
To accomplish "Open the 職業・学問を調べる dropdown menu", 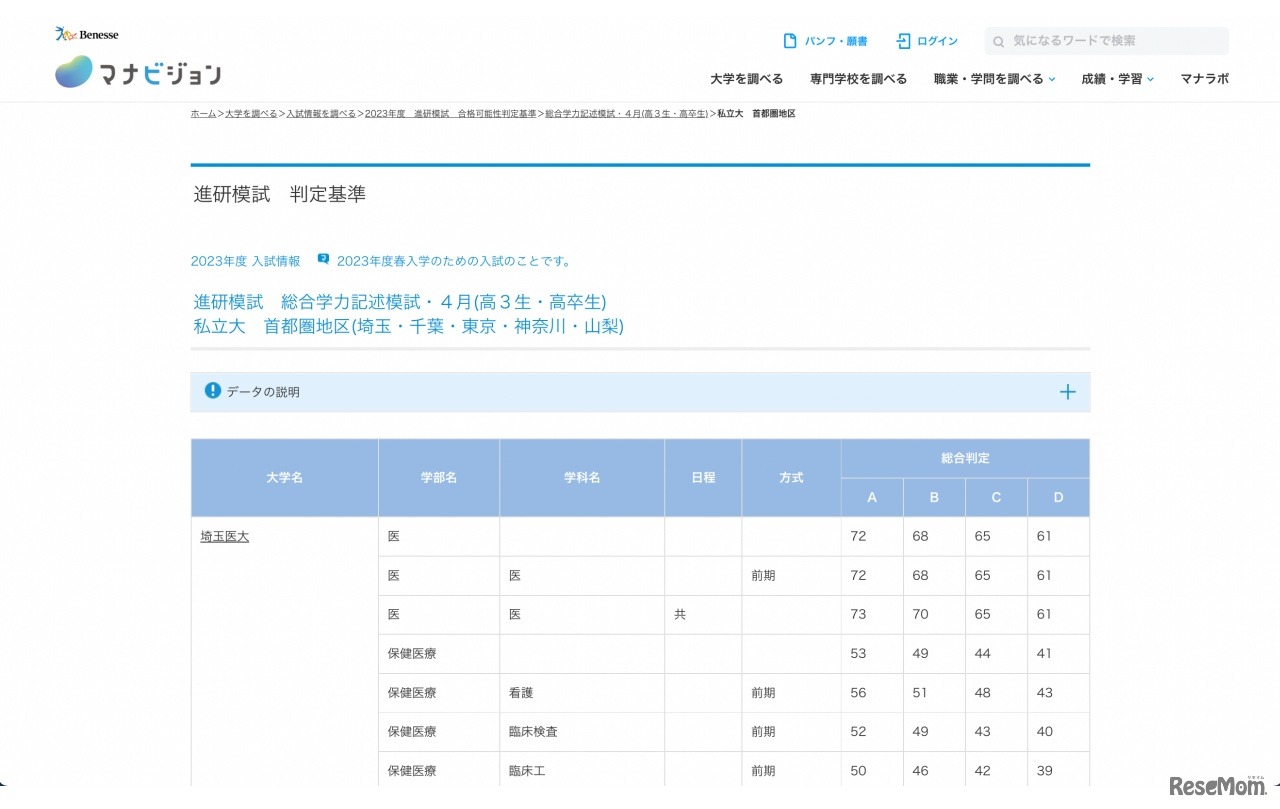I will coord(994,79).
